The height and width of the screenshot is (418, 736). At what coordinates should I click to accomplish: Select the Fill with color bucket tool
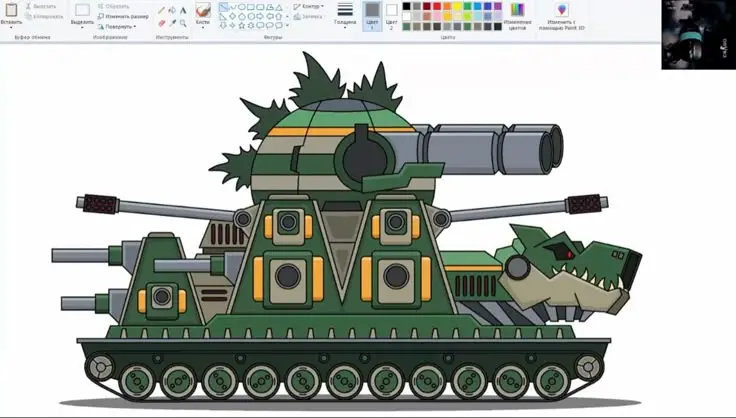pyautogui.click(x=172, y=10)
